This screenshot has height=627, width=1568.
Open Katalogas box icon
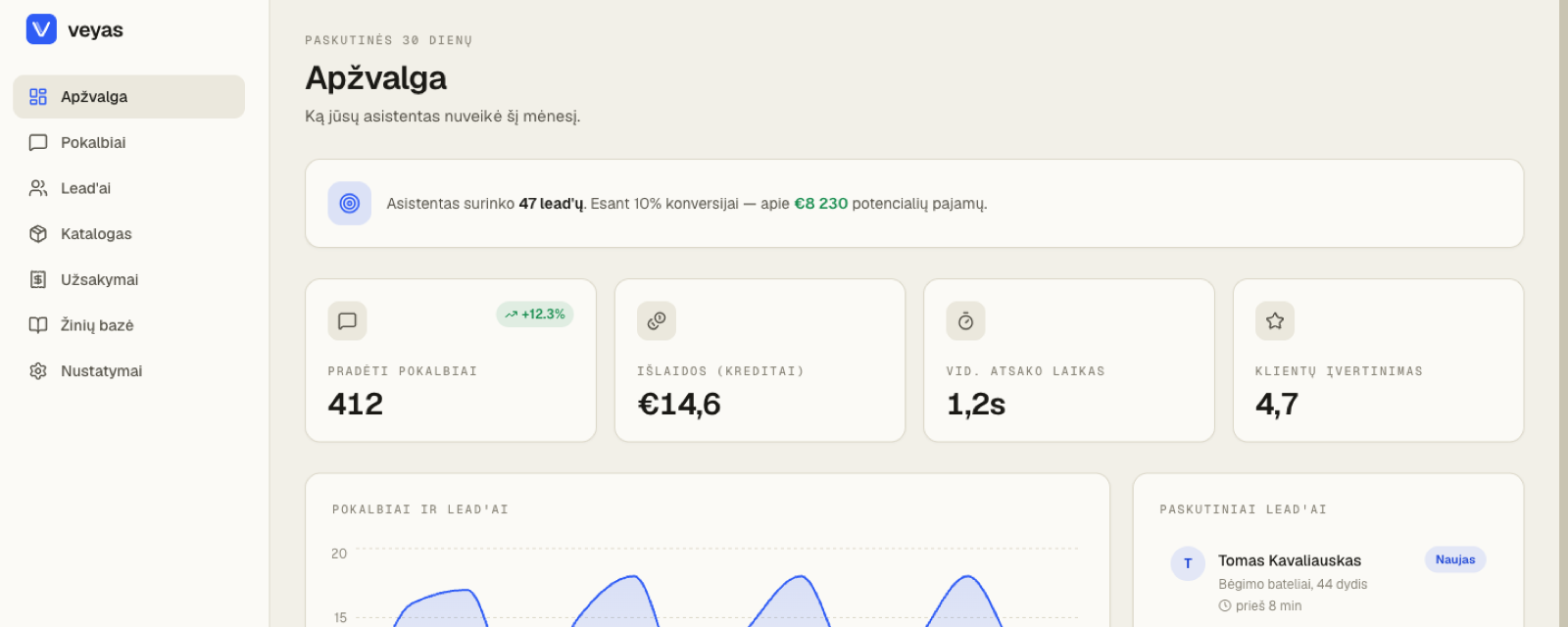38,234
